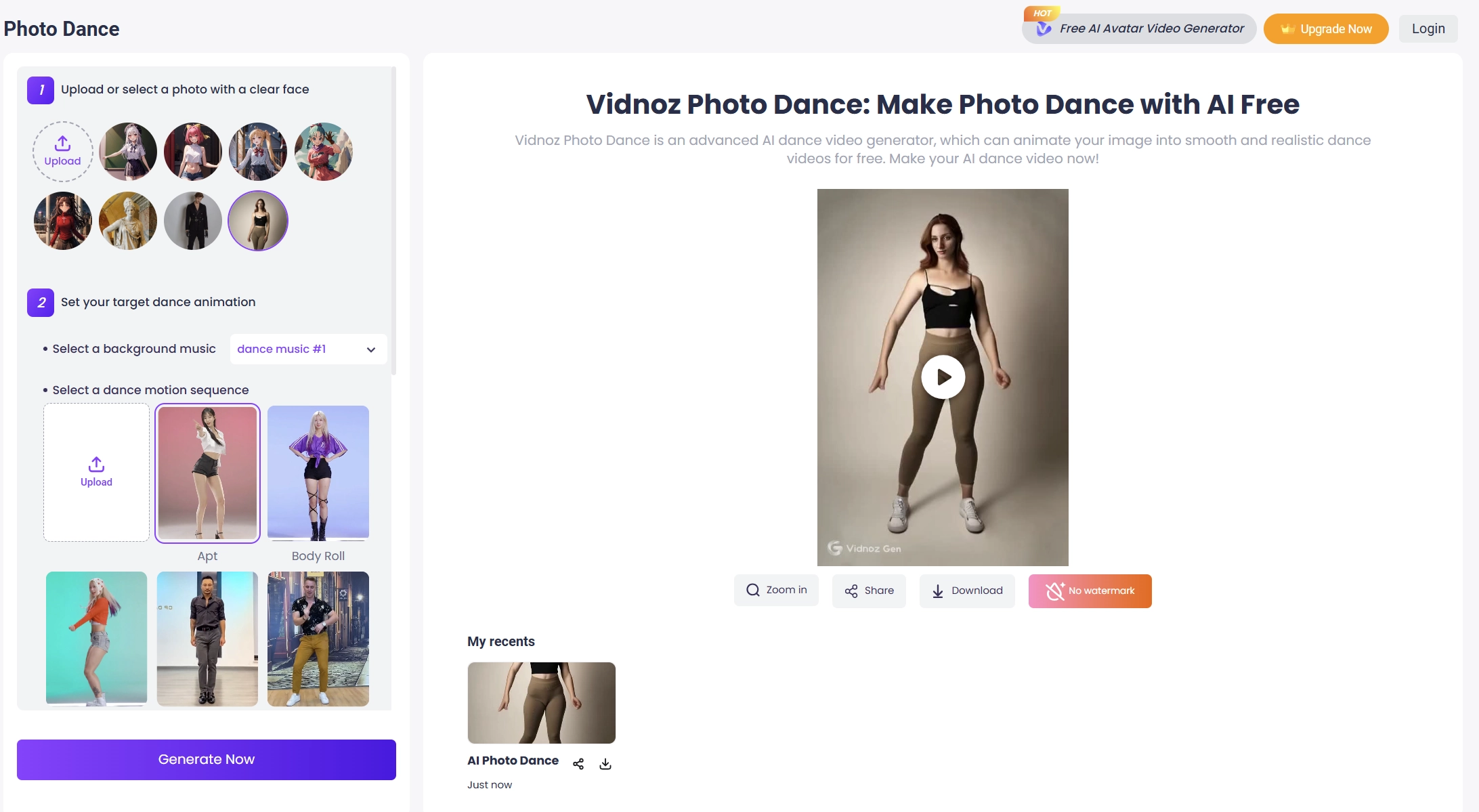Select the pink-haired anime sample photo
Image resolution: width=1479 pixels, height=812 pixels.
(192, 151)
